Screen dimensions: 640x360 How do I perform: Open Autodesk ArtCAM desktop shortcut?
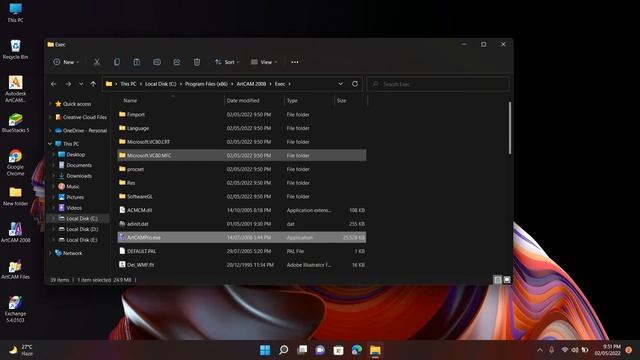pyautogui.click(x=16, y=89)
